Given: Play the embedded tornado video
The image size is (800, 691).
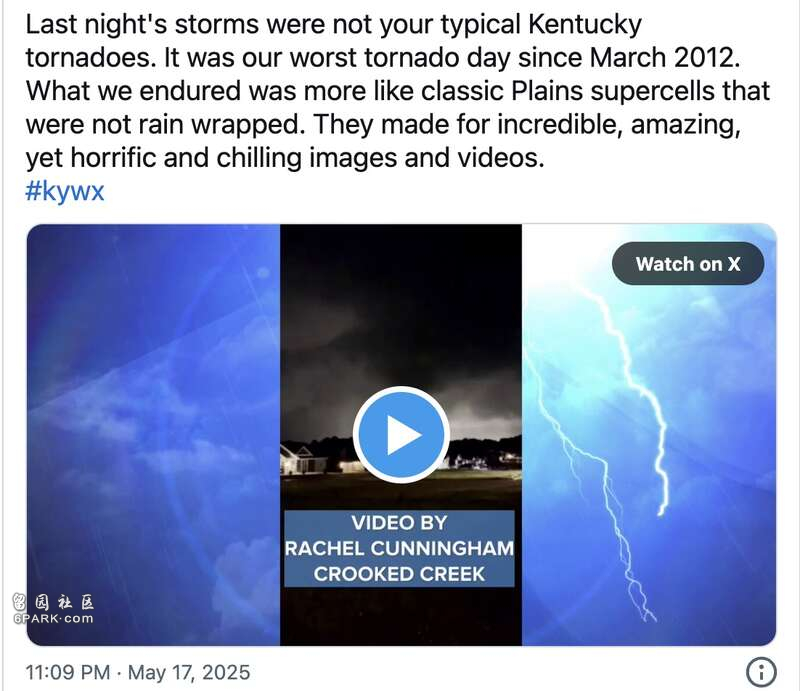Looking at the screenshot, I should coord(401,434).
